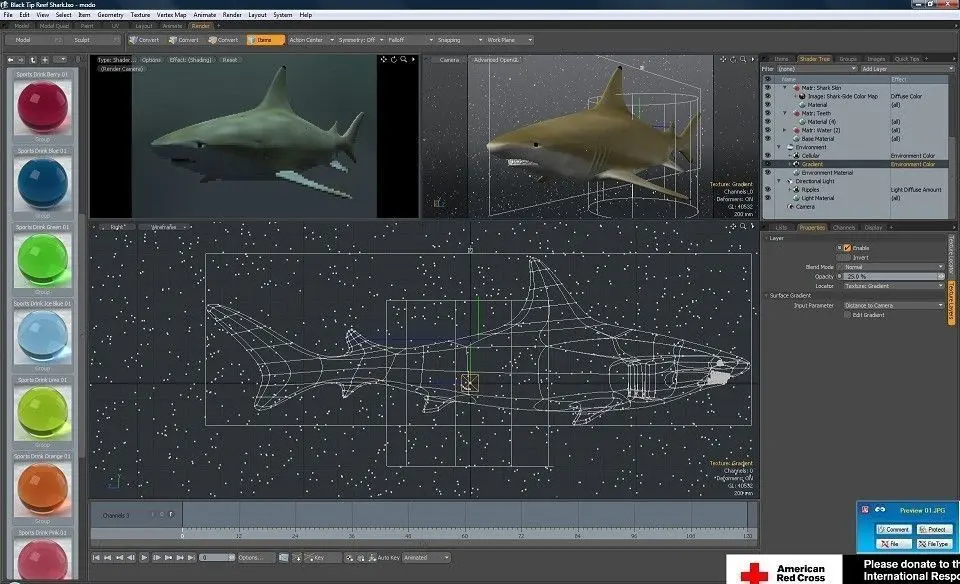Click the Opacity 25.0 % slider field
Image resolution: width=960 pixels, height=584 pixels.
click(x=893, y=277)
